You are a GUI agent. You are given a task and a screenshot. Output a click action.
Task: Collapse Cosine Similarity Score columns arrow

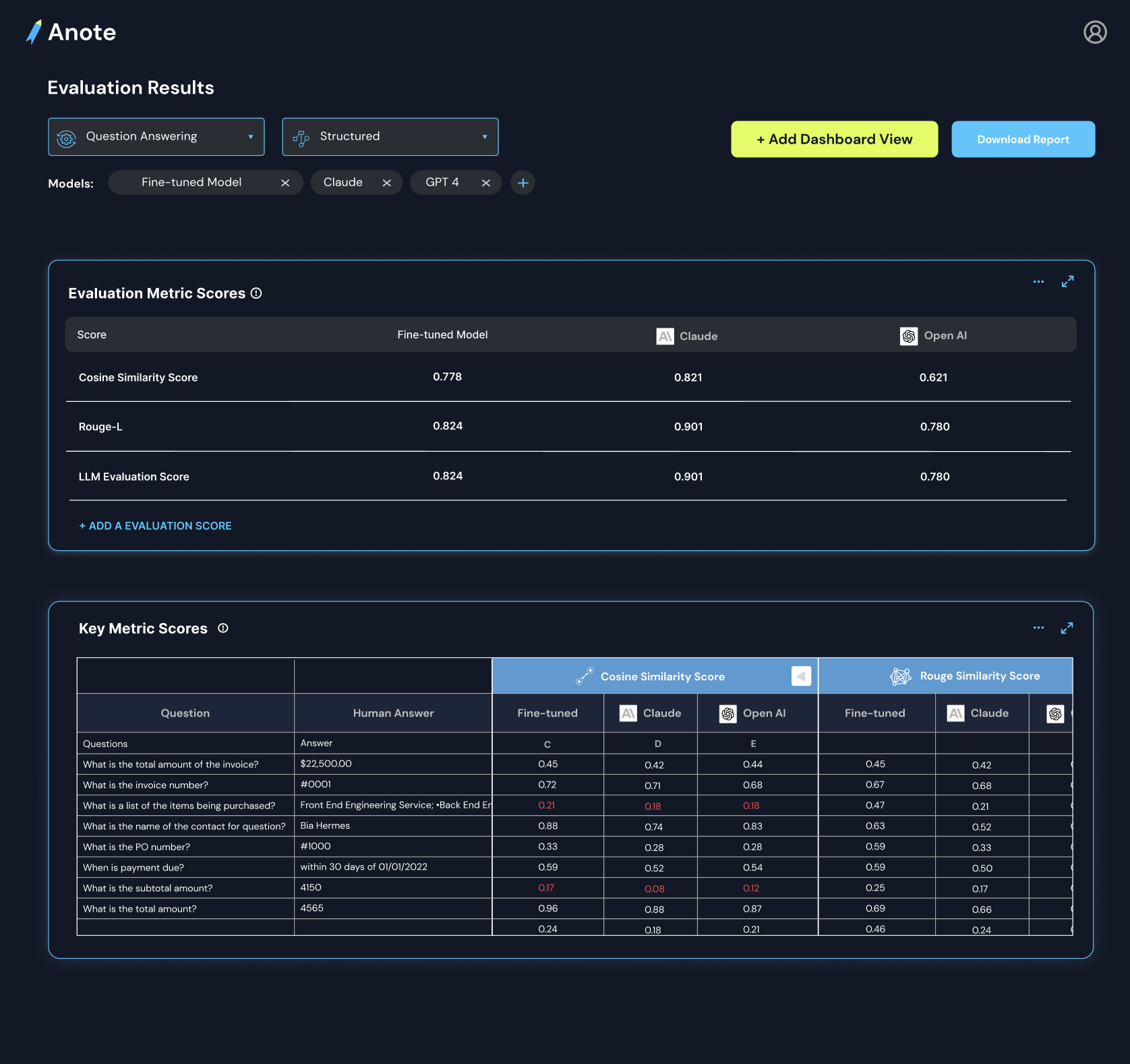pyautogui.click(x=801, y=676)
